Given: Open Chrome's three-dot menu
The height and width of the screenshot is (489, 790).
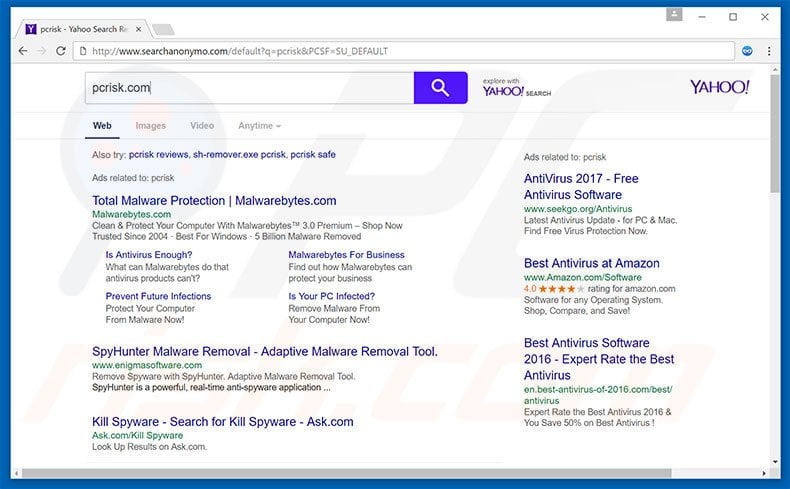Looking at the screenshot, I should (769, 51).
